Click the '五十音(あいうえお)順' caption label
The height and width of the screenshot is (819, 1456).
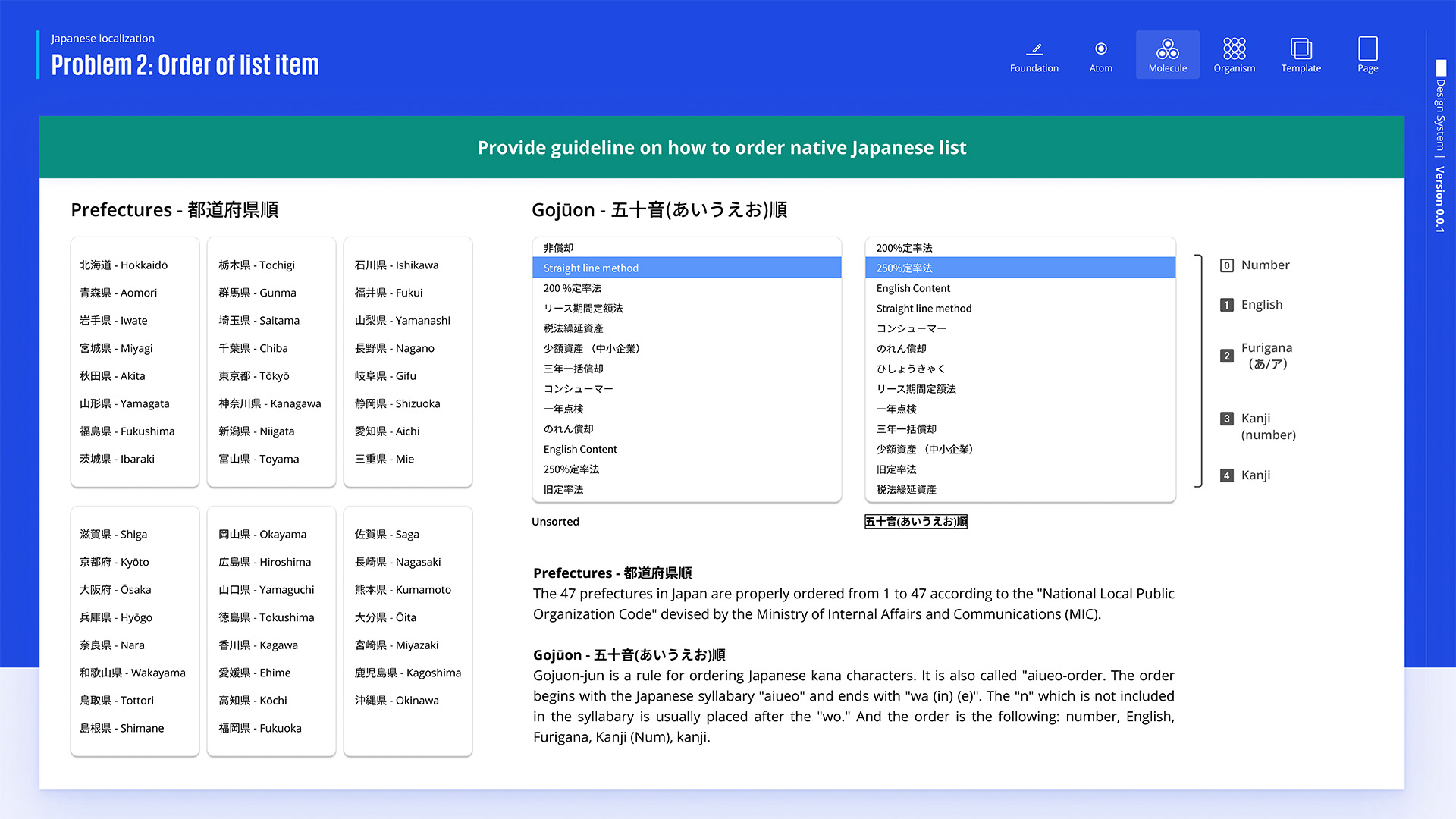pyautogui.click(x=916, y=522)
